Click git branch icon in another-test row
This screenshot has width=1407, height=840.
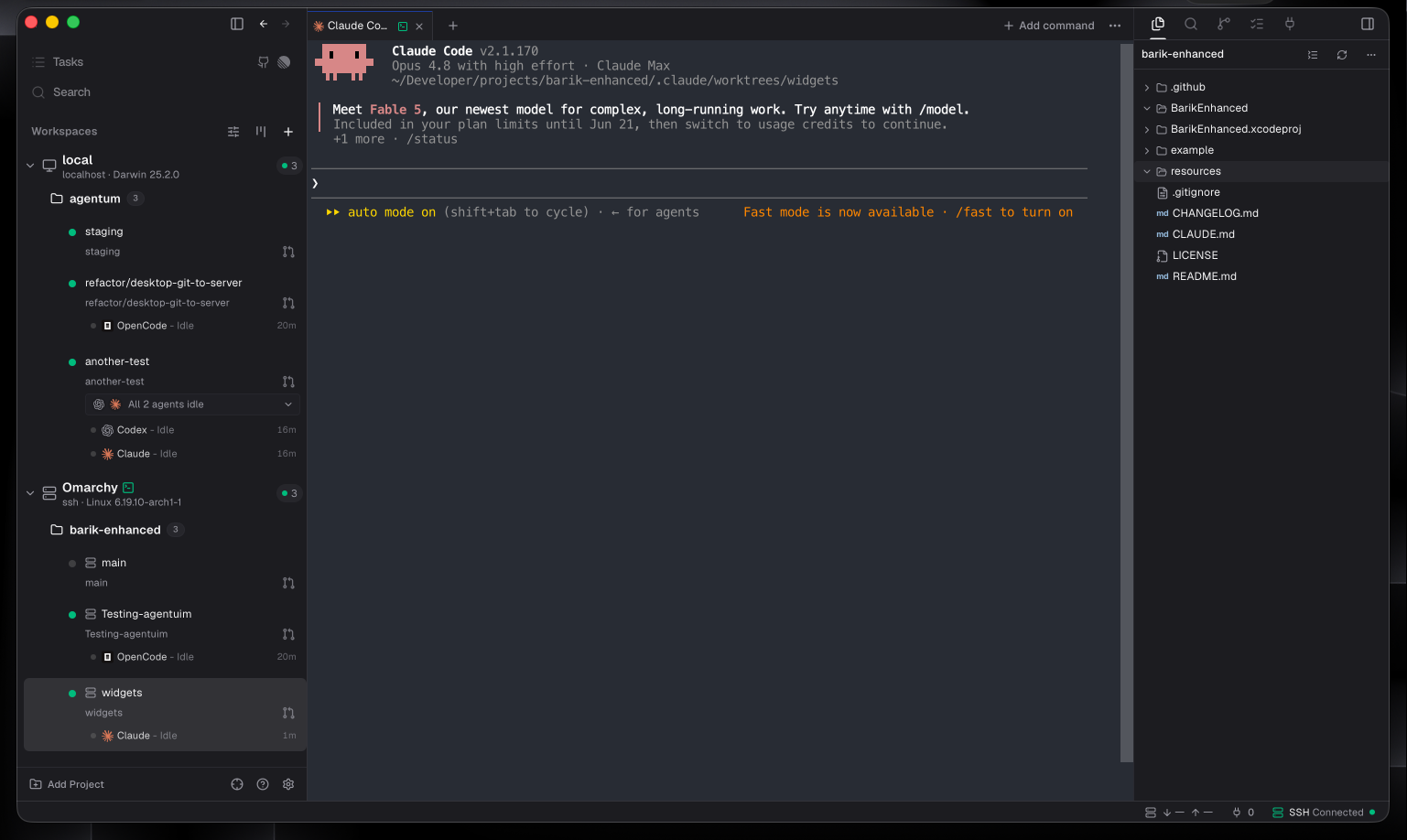tap(288, 382)
